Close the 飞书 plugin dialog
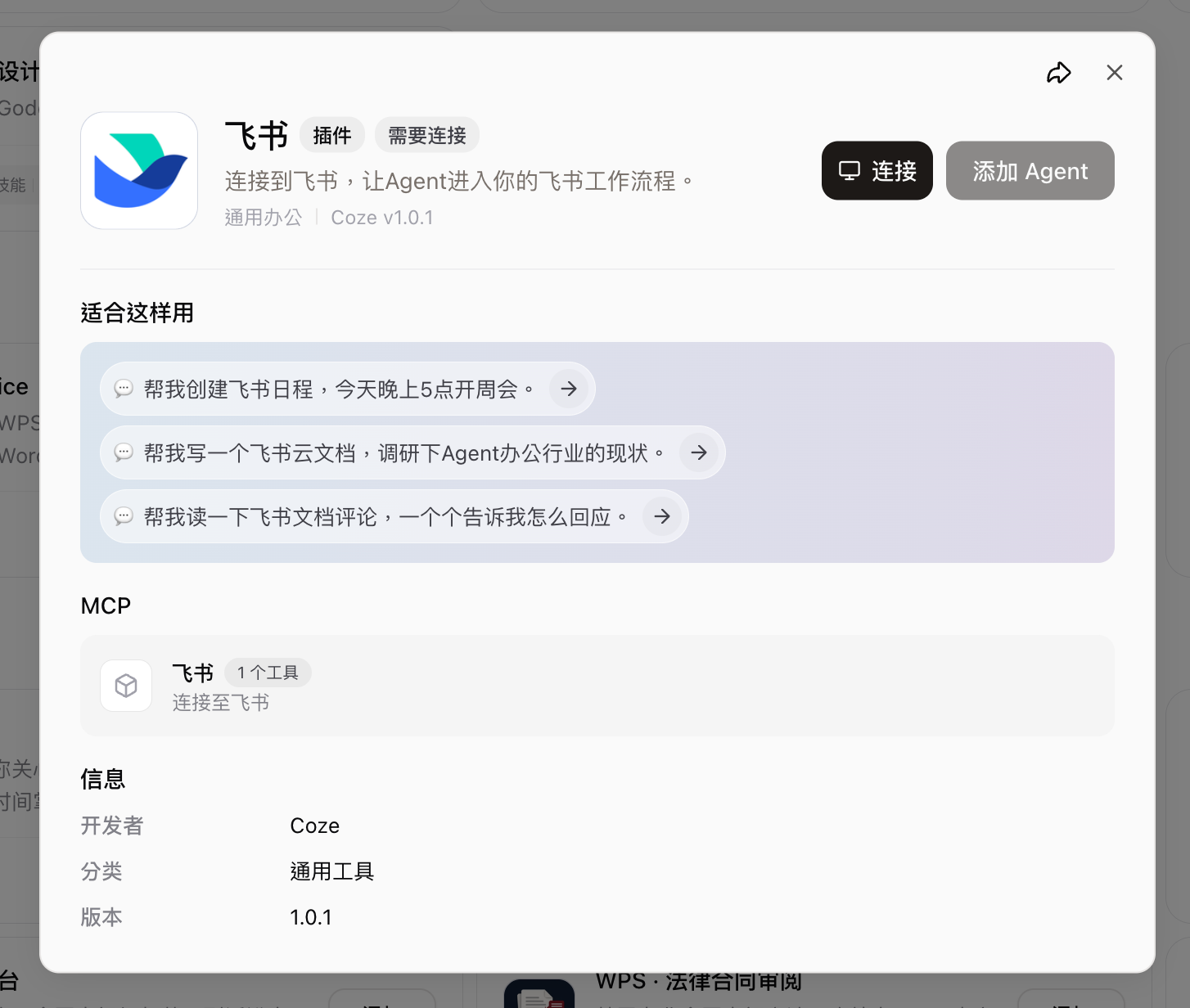The height and width of the screenshot is (1008, 1190). pyautogui.click(x=1115, y=73)
